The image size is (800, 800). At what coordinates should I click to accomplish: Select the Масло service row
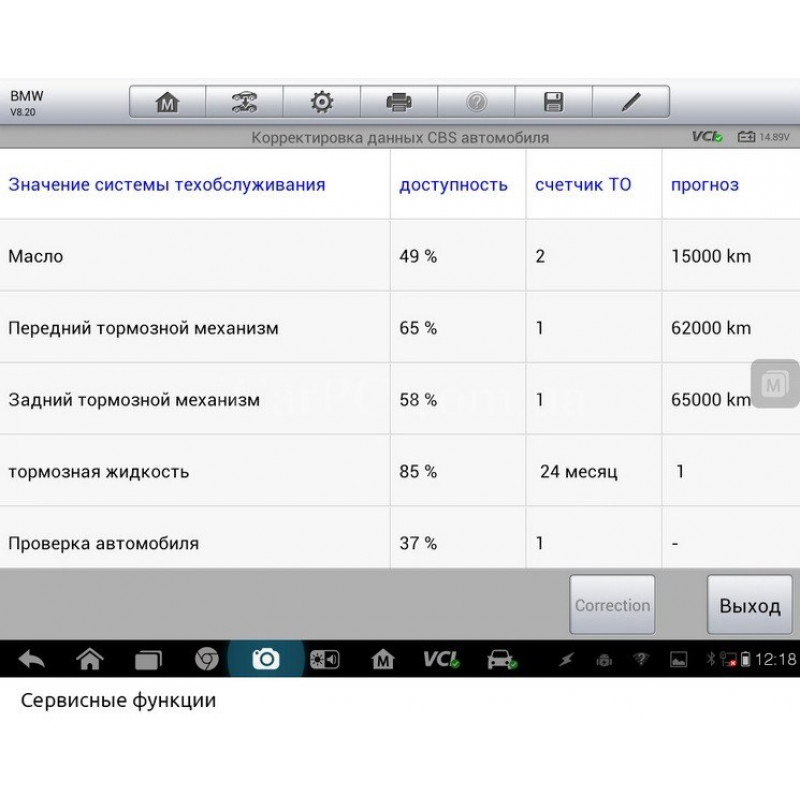[x=195, y=256]
